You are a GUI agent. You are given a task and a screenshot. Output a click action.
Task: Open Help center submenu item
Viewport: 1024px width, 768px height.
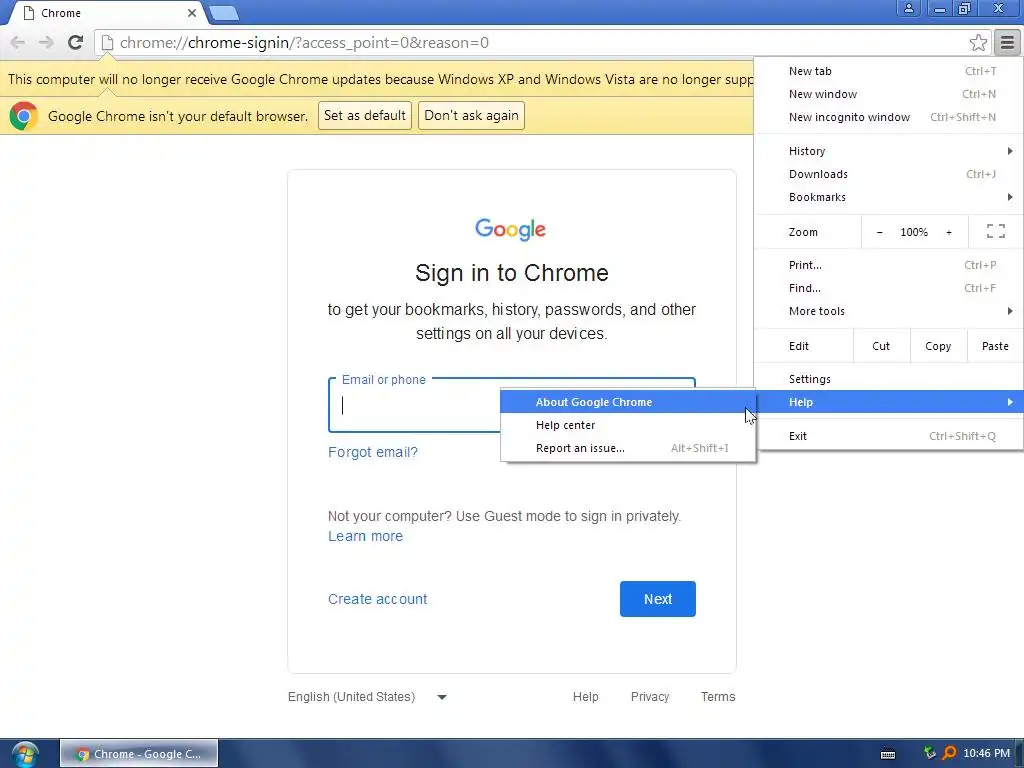628,425
